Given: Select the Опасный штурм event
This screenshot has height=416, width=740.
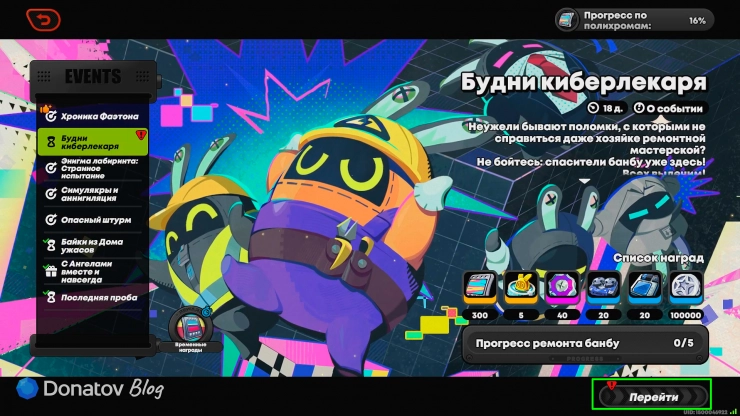Looking at the screenshot, I should (x=93, y=220).
